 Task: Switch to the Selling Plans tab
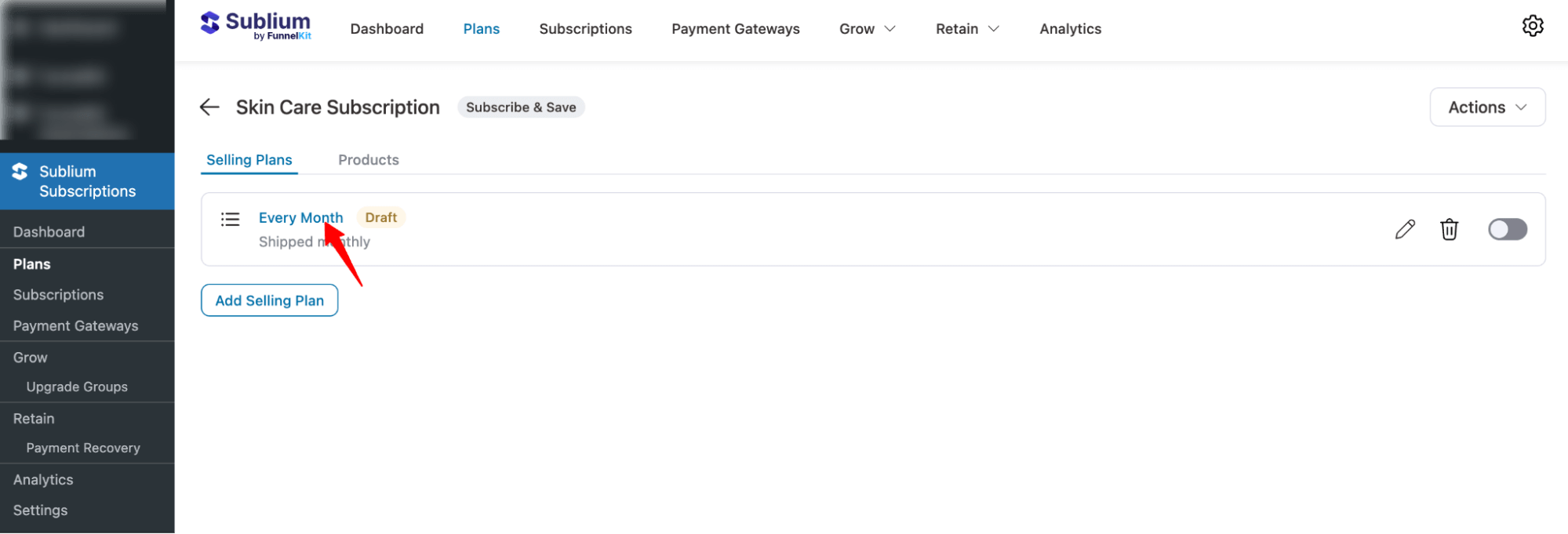(249, 160)
